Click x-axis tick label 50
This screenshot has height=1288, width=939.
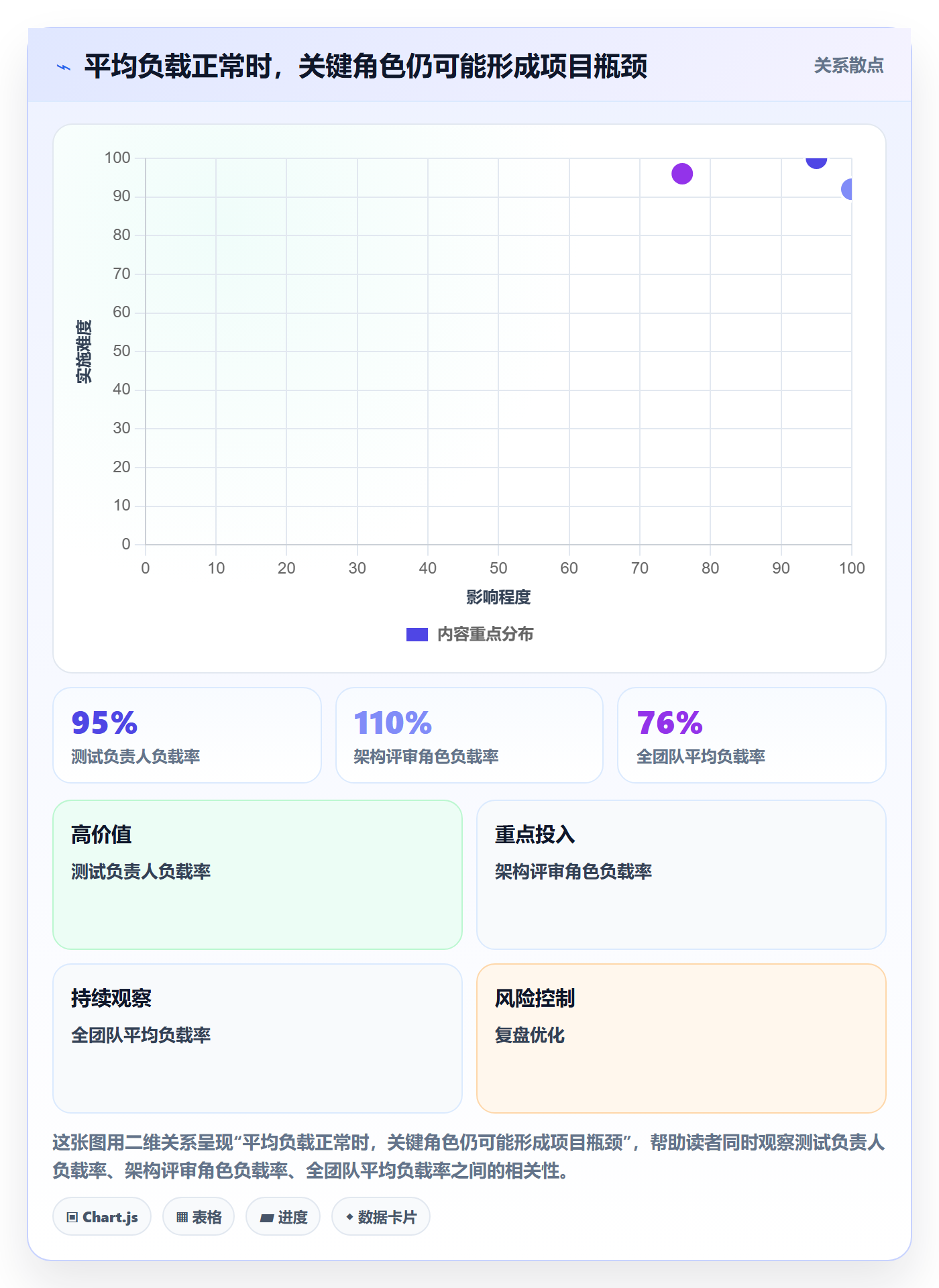[498, 568]
